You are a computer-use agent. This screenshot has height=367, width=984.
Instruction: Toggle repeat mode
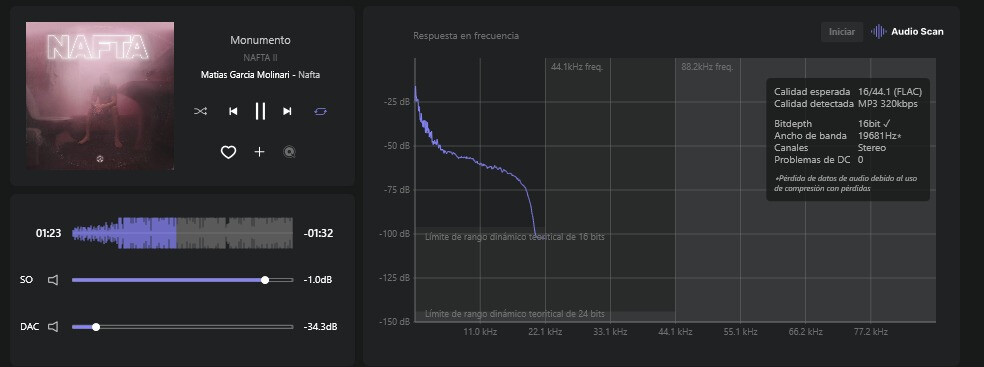(321, 111)
